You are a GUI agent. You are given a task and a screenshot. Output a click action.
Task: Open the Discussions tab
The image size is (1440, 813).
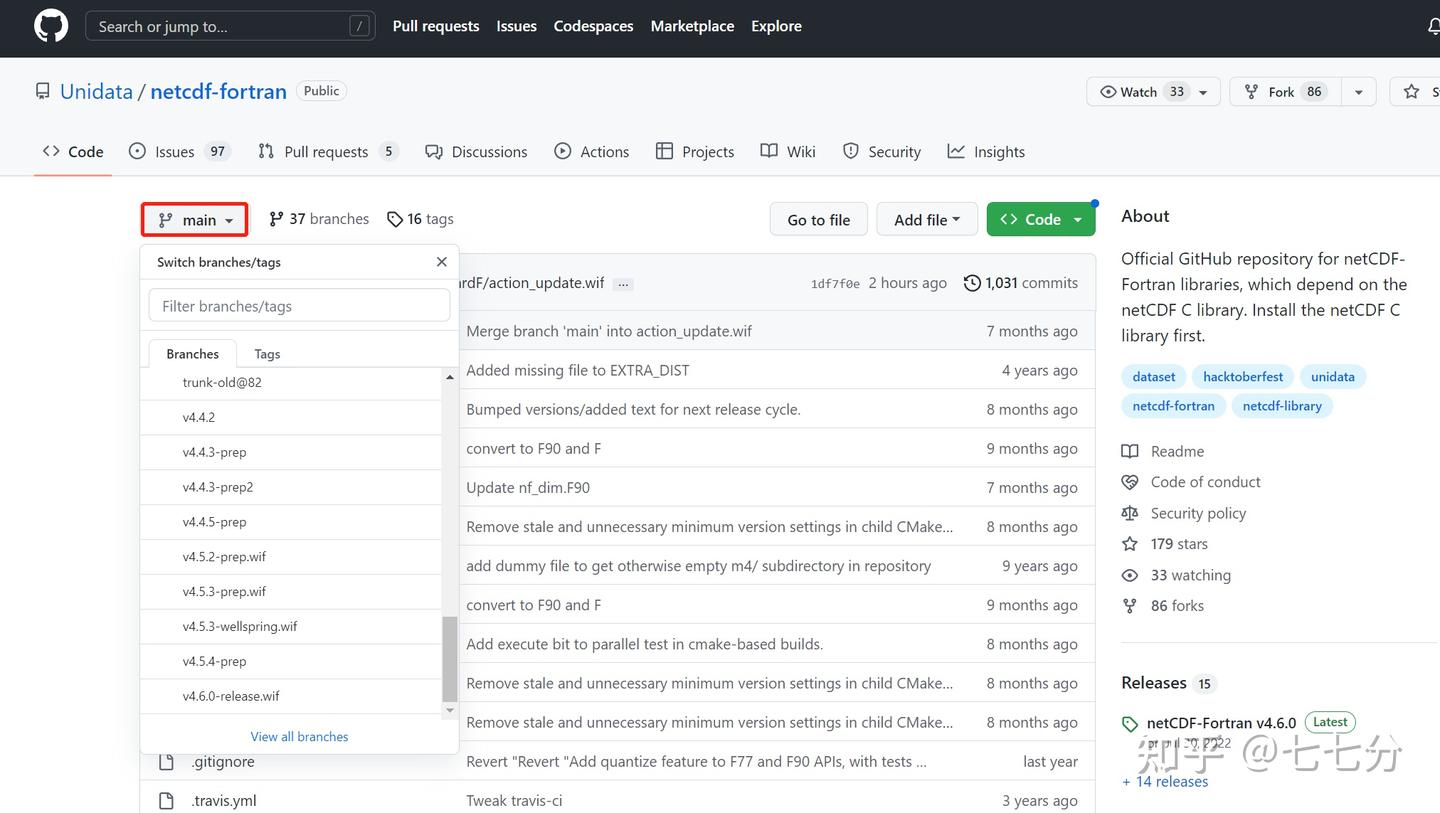click(476, 152)
